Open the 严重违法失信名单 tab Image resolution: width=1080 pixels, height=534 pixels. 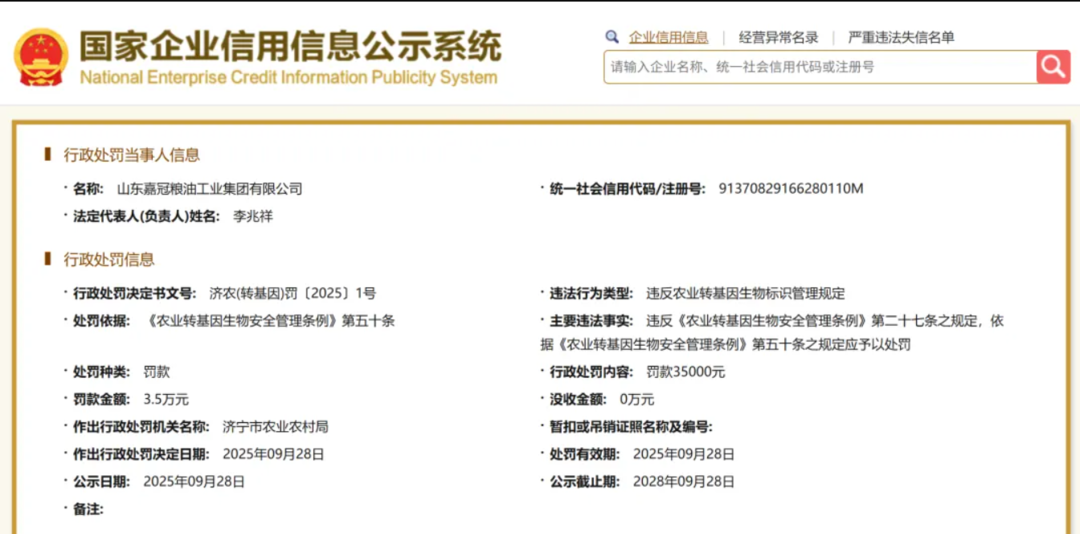click(900, 37)
